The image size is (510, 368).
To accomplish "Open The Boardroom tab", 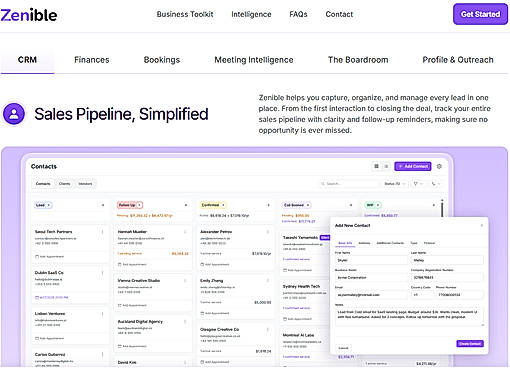I will (x=358, y=60).
